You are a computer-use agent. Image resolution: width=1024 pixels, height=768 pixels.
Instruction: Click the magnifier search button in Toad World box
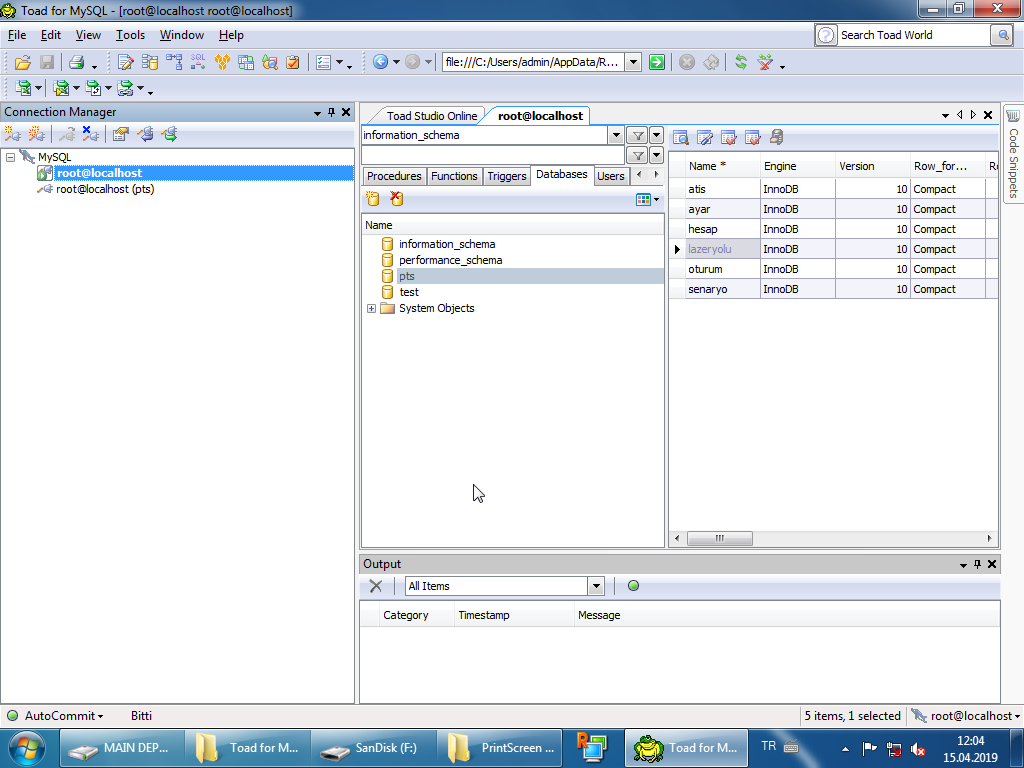pos(1002,35)
